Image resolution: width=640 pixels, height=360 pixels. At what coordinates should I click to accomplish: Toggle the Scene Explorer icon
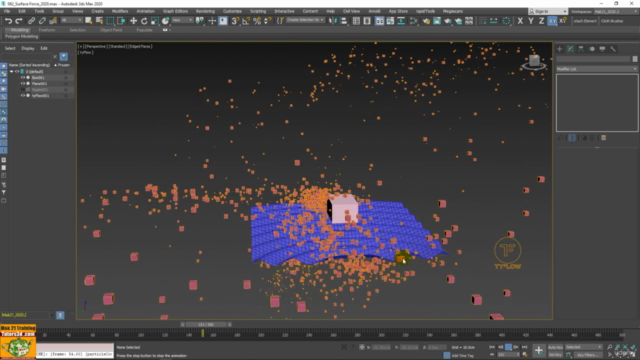coord(356,21)
